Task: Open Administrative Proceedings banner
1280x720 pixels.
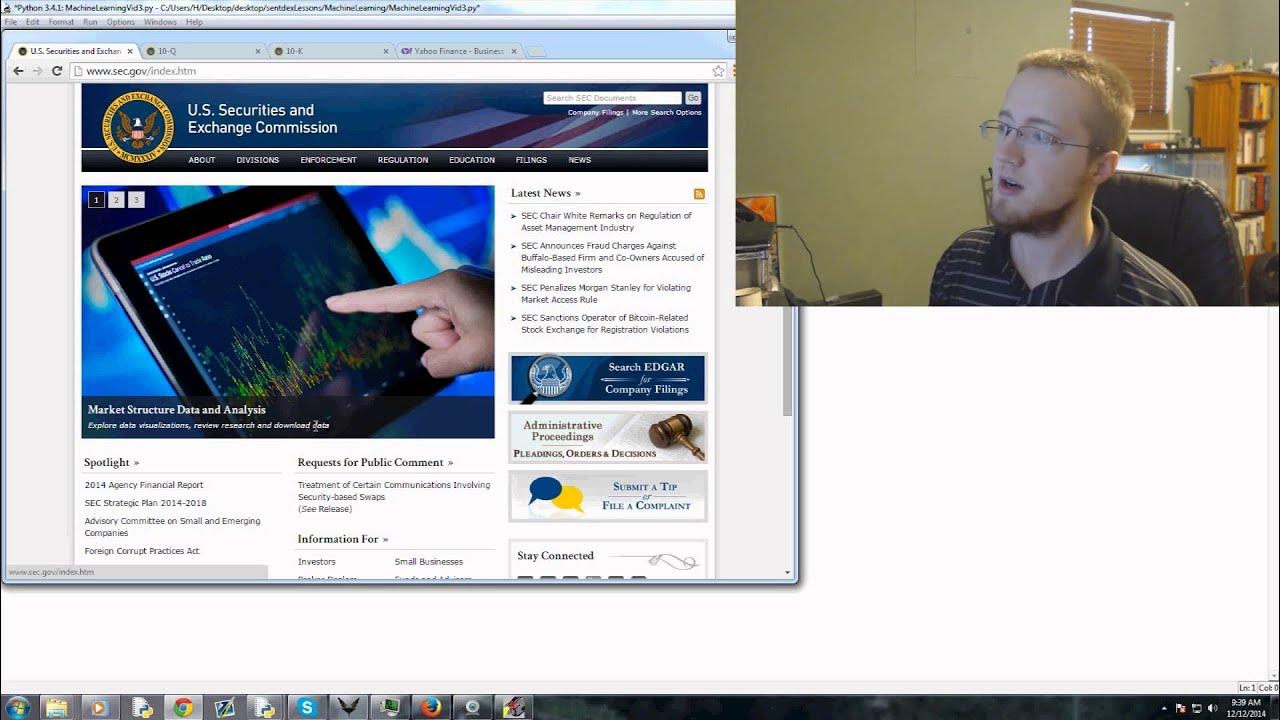Action: click(608, 437)
